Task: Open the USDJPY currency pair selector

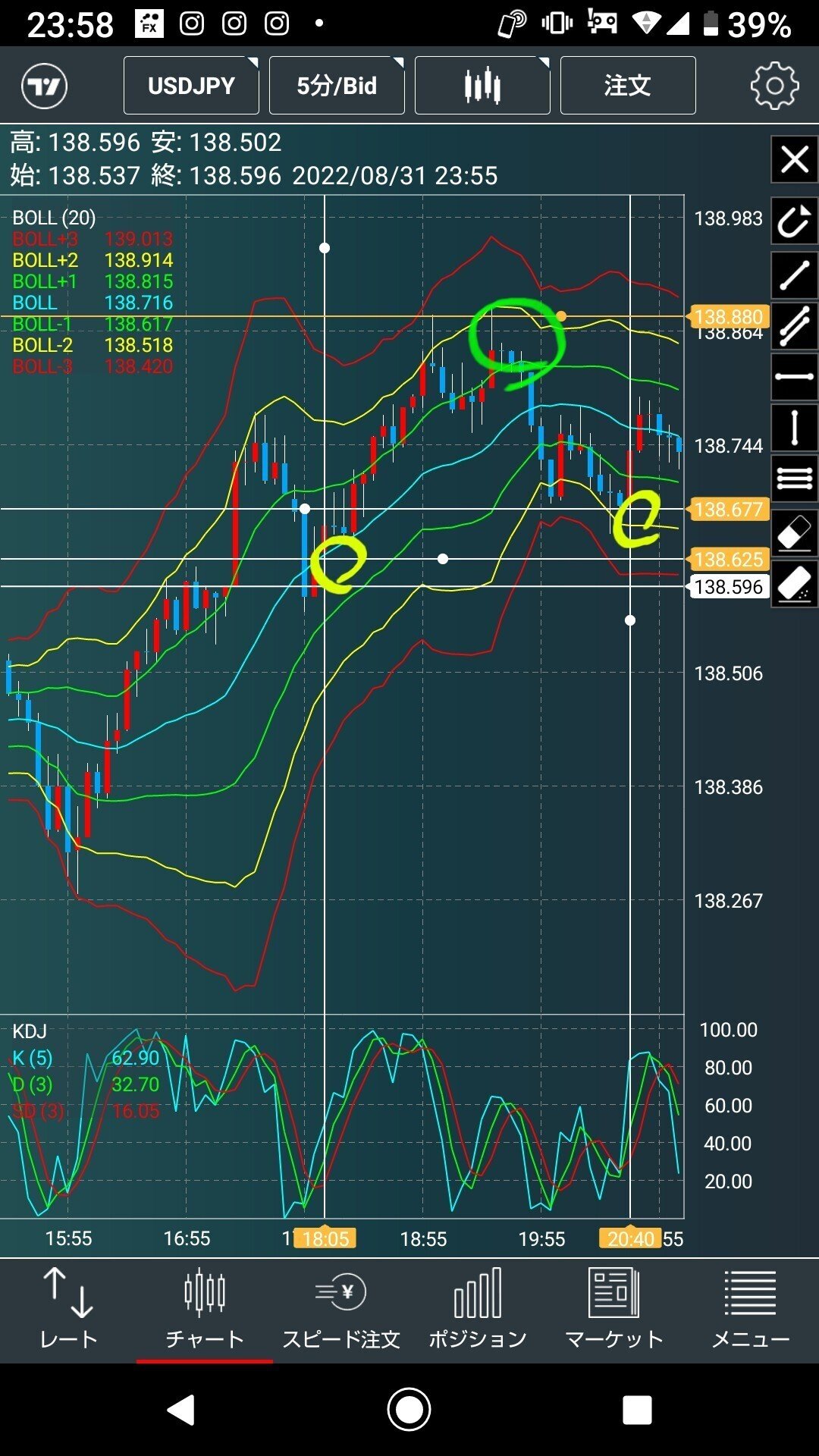Action: pyautogui.click(x=191, y=86)
